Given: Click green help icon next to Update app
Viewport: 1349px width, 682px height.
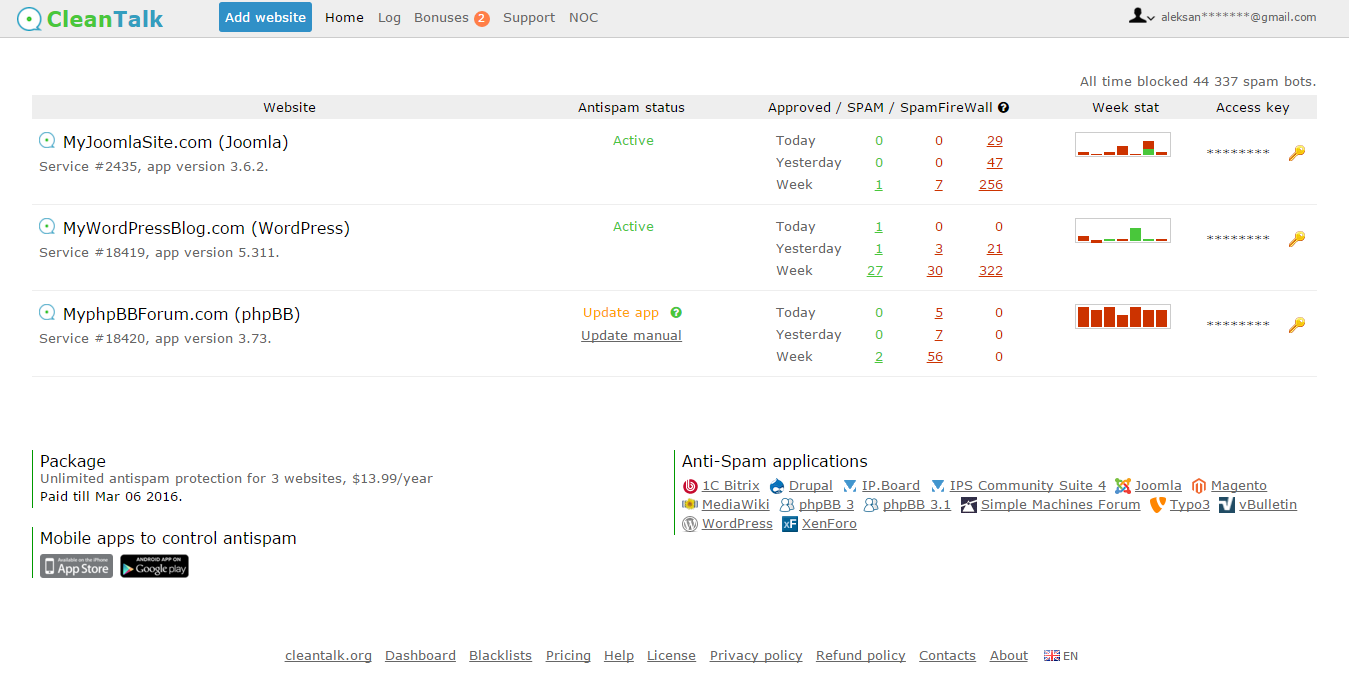Looking at the screenshot, I should pos(676,312).
